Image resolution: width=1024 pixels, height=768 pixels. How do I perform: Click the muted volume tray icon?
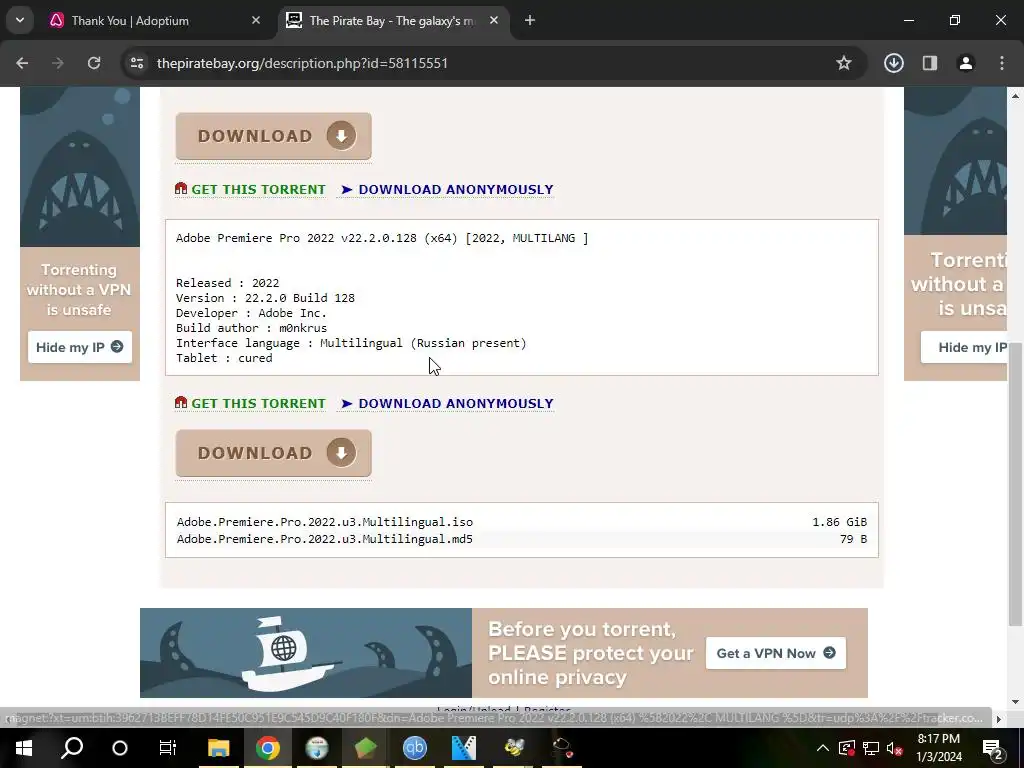click(894, 748)
